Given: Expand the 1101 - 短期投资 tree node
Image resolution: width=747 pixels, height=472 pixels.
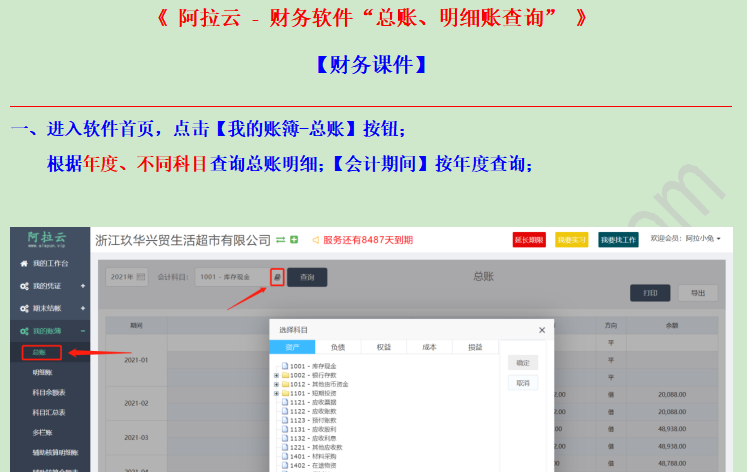Looking at the screenshot, I should pyautogui.click(x=276, y=393).
